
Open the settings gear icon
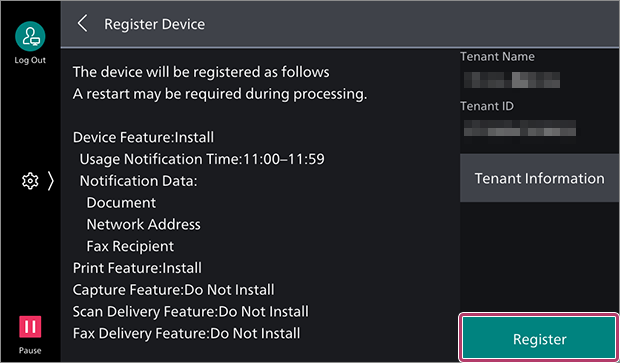click(30, 181)
